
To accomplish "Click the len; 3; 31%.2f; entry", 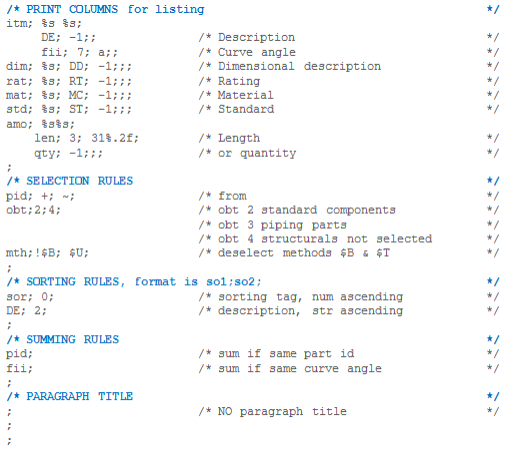I will click(x=87, y=138).
